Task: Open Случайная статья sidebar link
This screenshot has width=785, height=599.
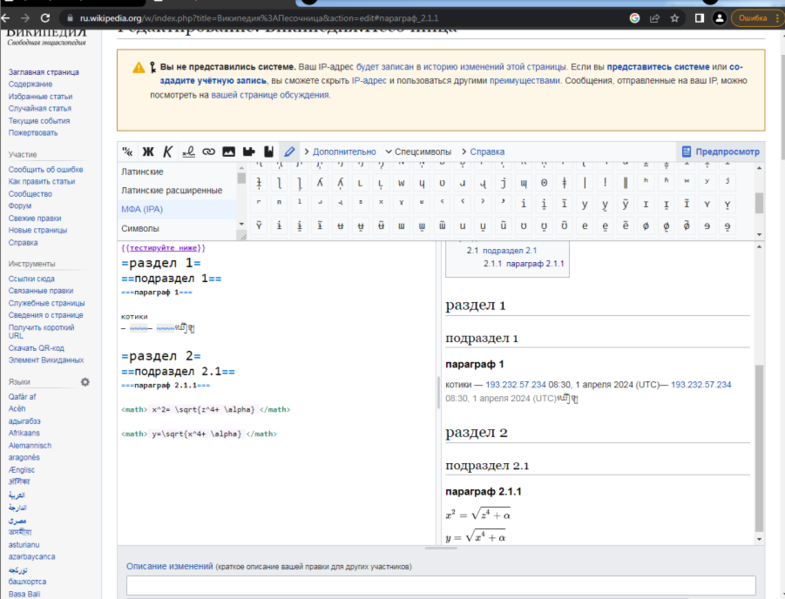Action: (x=40, y=108)
